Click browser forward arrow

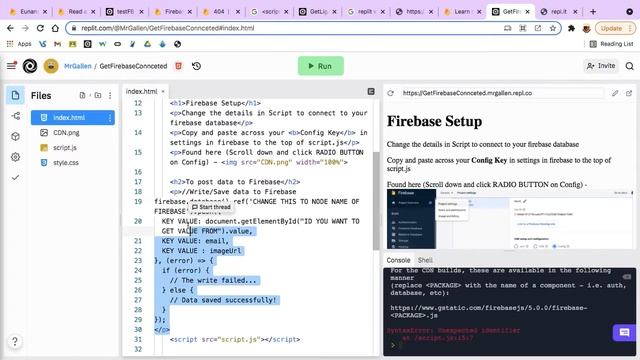(x=25, y=28)
